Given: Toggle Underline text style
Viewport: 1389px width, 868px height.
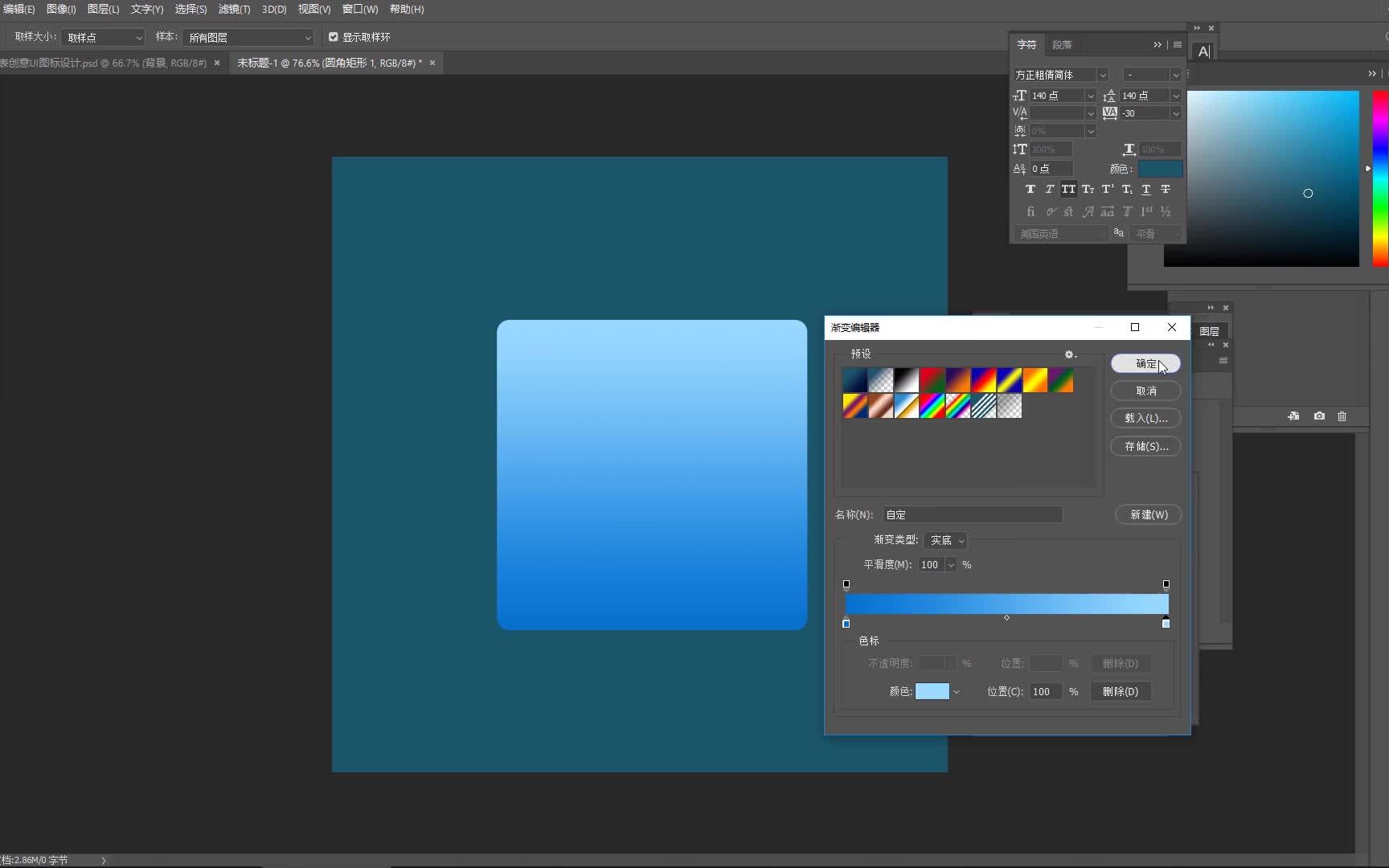Looking at the screenshot, I should click(x=1146, y=190).
